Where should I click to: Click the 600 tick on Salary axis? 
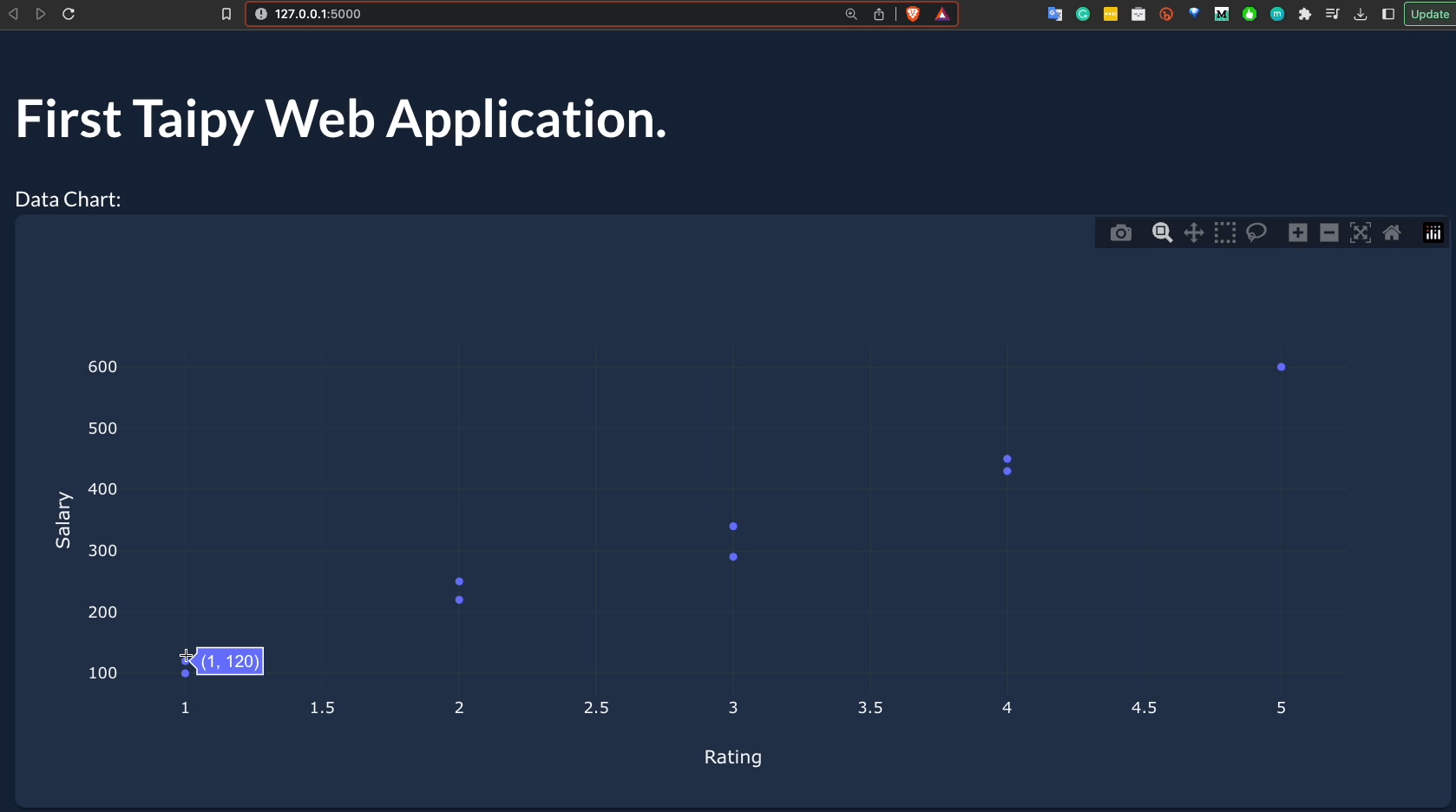(x=102, y=367)
